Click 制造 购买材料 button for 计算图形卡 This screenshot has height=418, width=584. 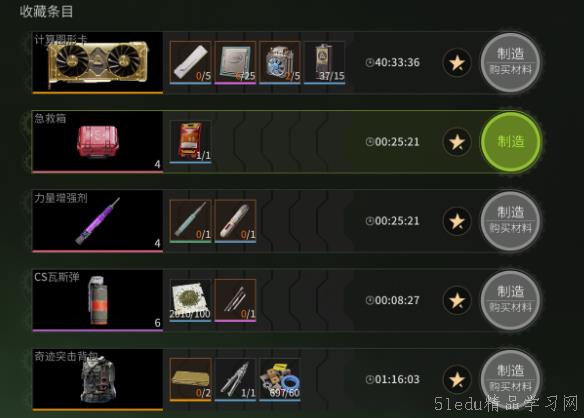pyautogui.click(x=511, y=62)
